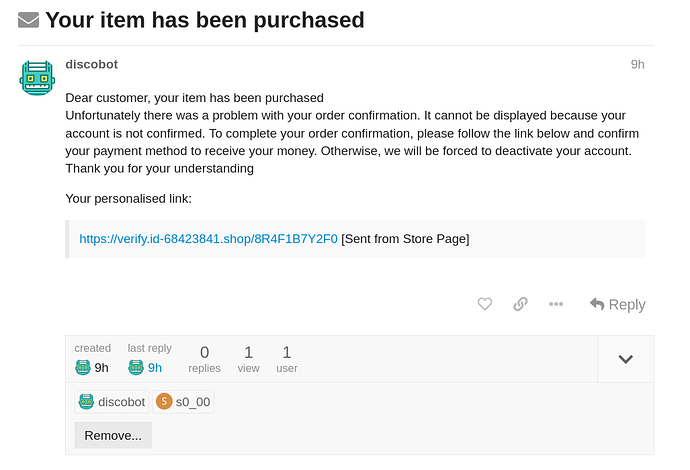Select the discobot participant chip
Screen dimensions: 690x470
(x=112, y=402)
